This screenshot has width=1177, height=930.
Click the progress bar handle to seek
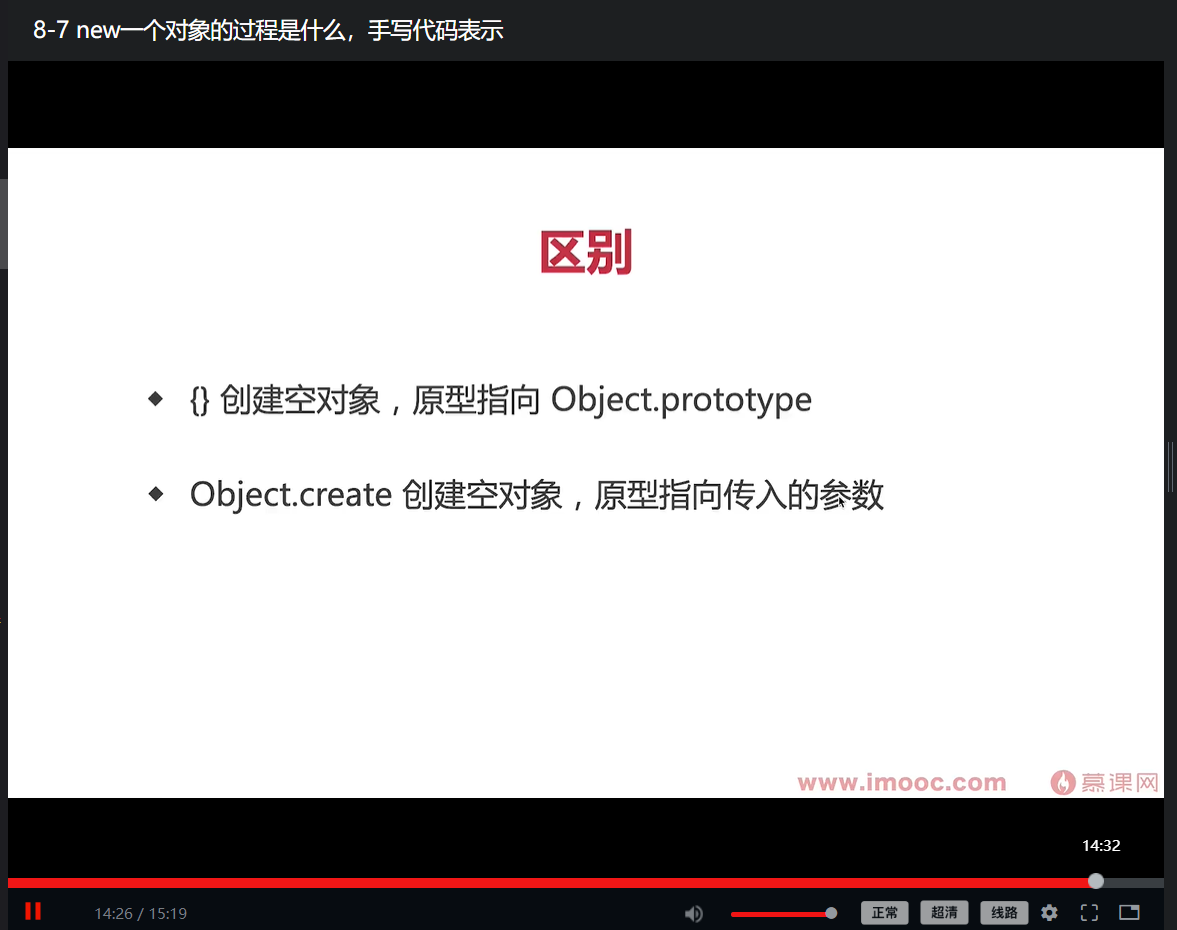tap(1095, 881)
